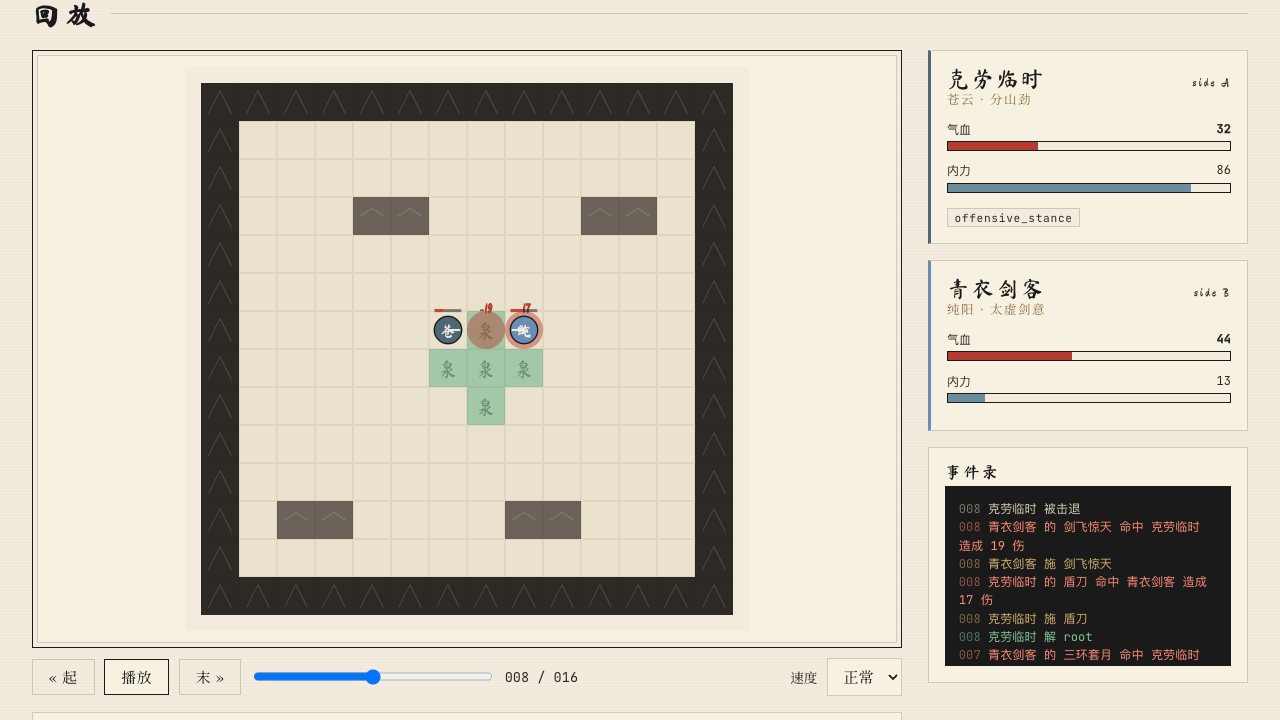Click the offensive_stance status tag
The image size is (1280, 720).
point(1013,218)
